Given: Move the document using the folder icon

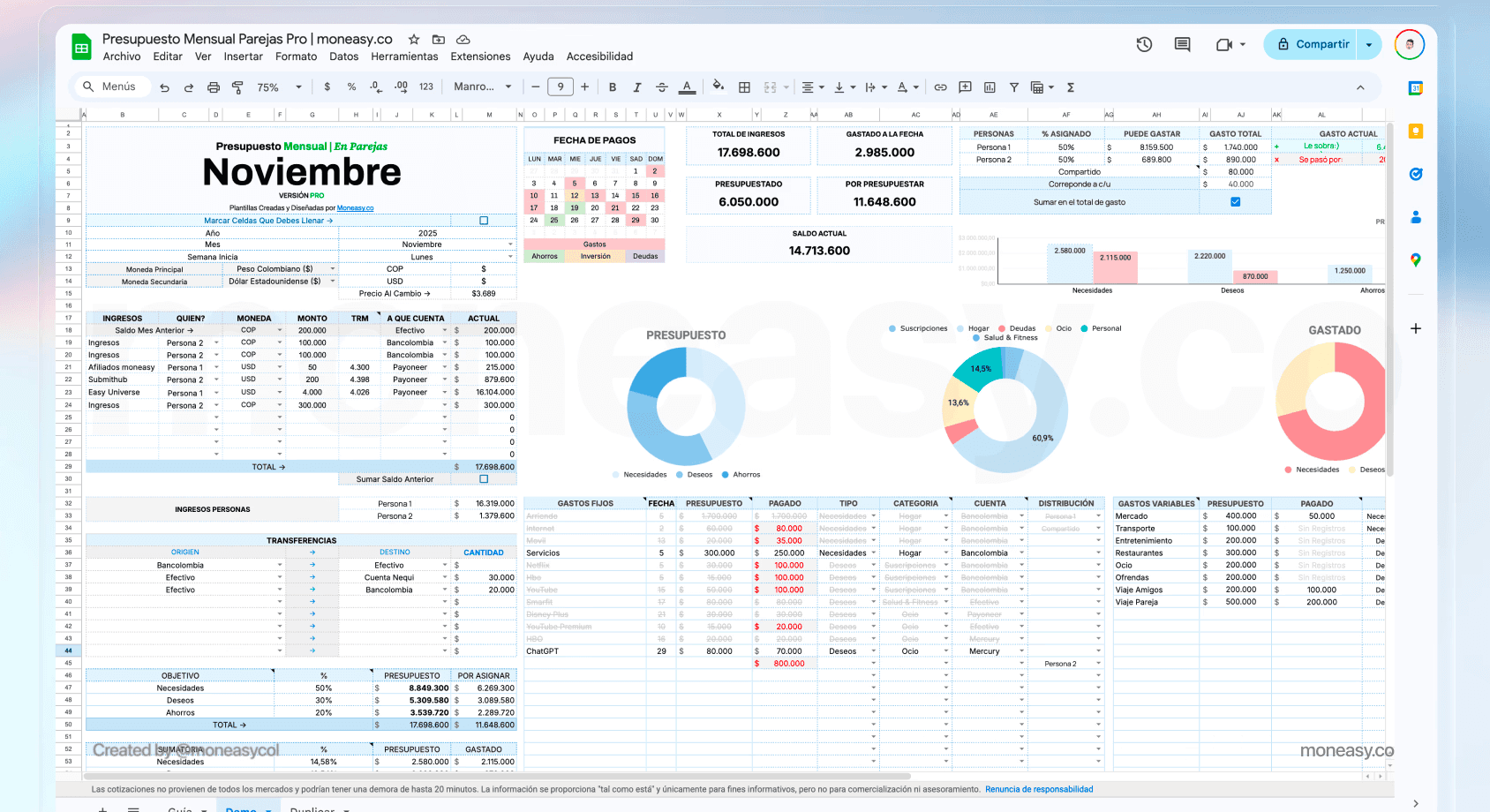Looking at the screenshot, I should pyautogui.click(x=439, y=39).
